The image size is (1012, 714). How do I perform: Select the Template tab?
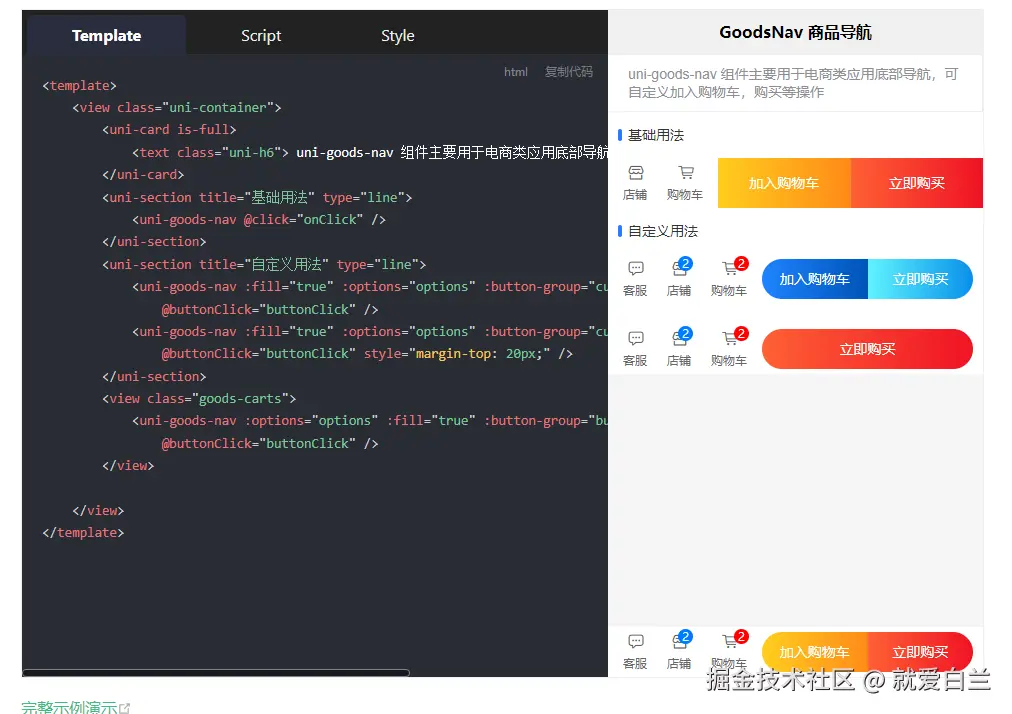pyautogui.click(x=105, y=34)
